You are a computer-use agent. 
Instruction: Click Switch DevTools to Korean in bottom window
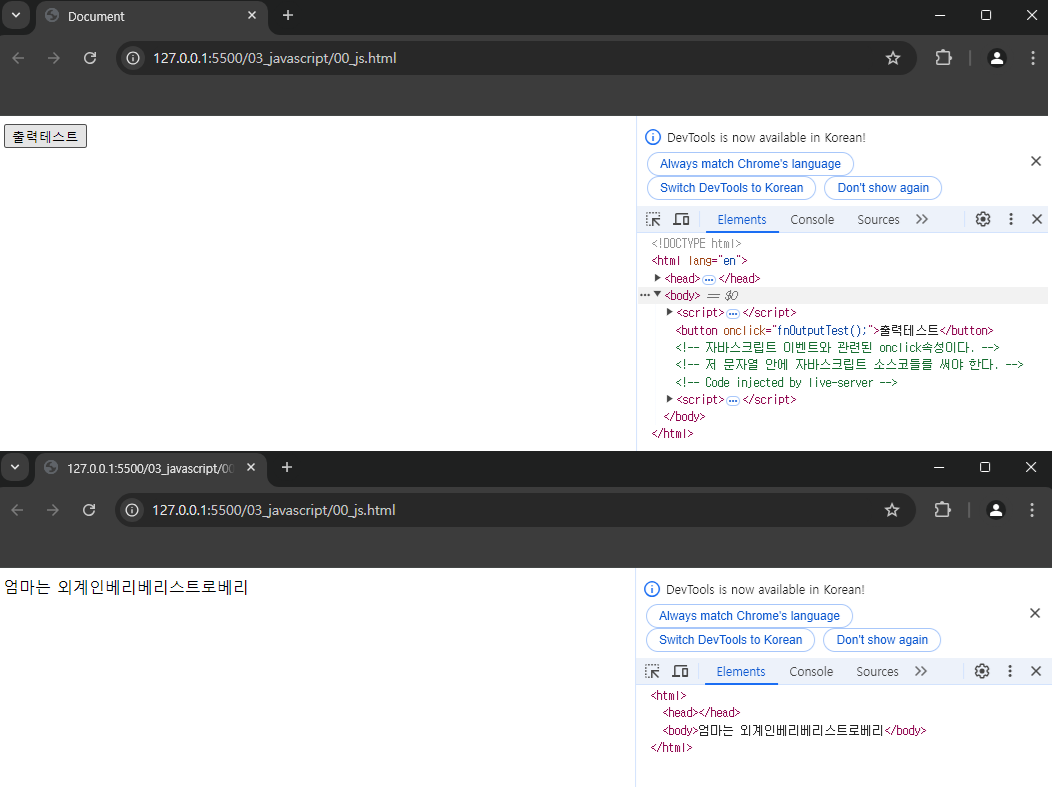coord(730,640)
